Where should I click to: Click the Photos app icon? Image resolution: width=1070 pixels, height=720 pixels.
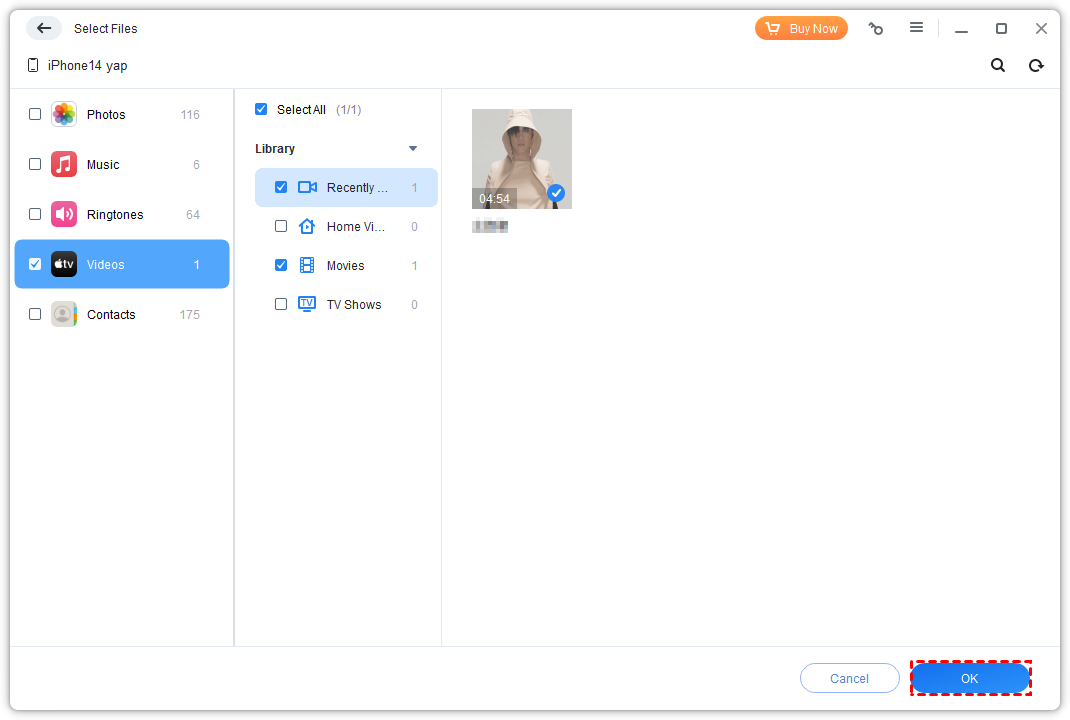click(64, 114)
